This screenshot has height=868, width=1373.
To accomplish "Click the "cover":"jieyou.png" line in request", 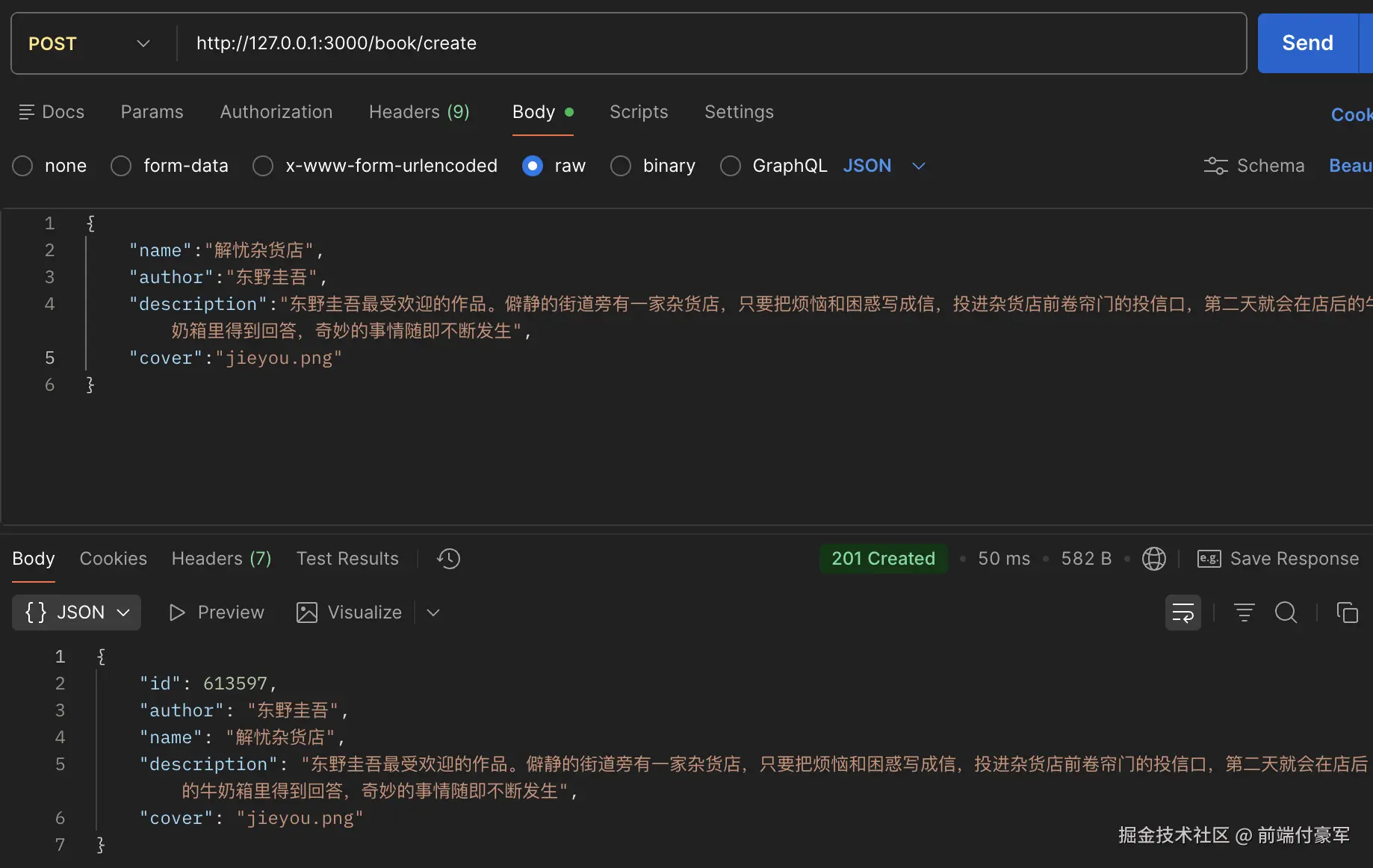I will click(x=235, y=358).
